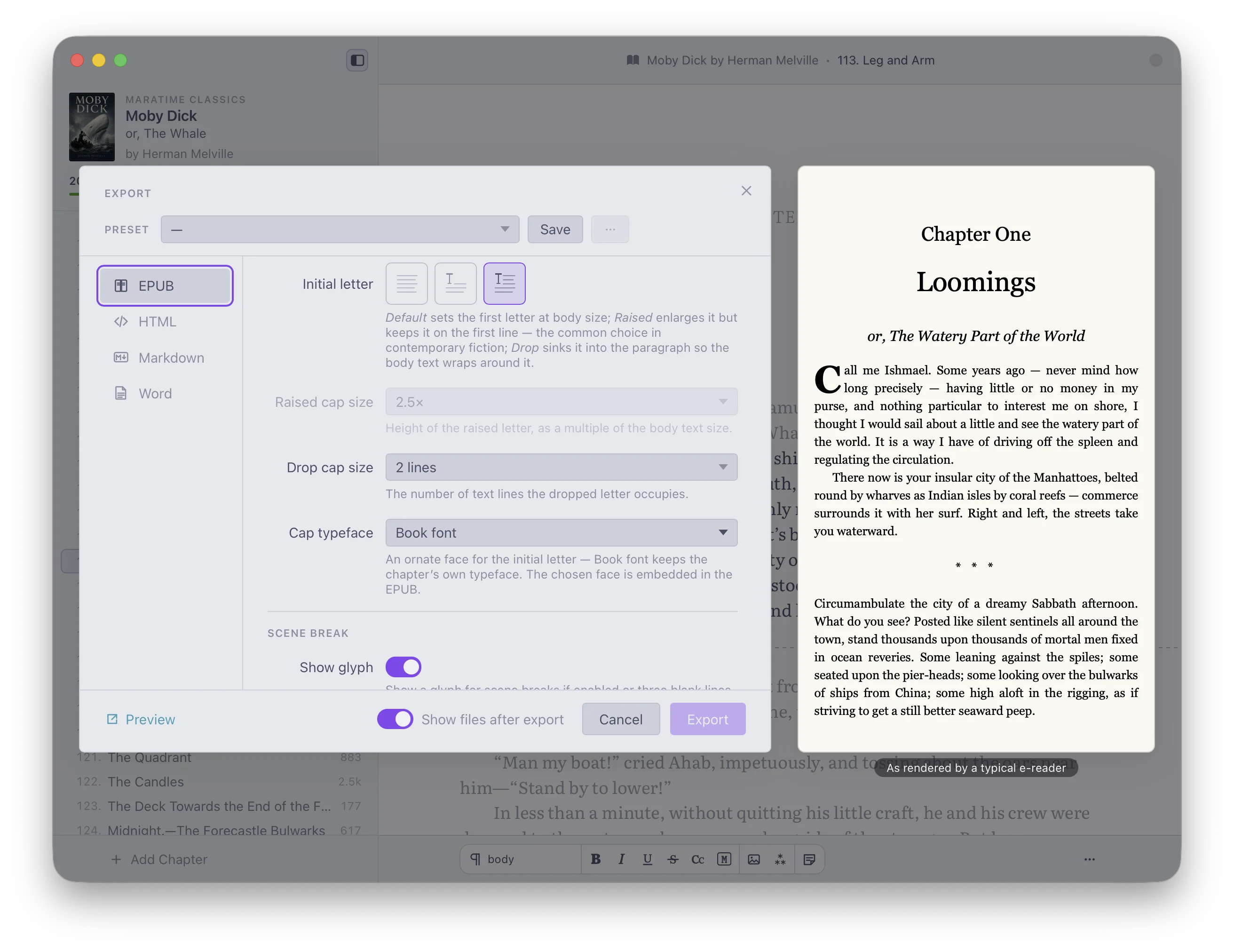Select the Word export format
The width and height of the screenshot is (1234, 952).
tap(165, 393)
